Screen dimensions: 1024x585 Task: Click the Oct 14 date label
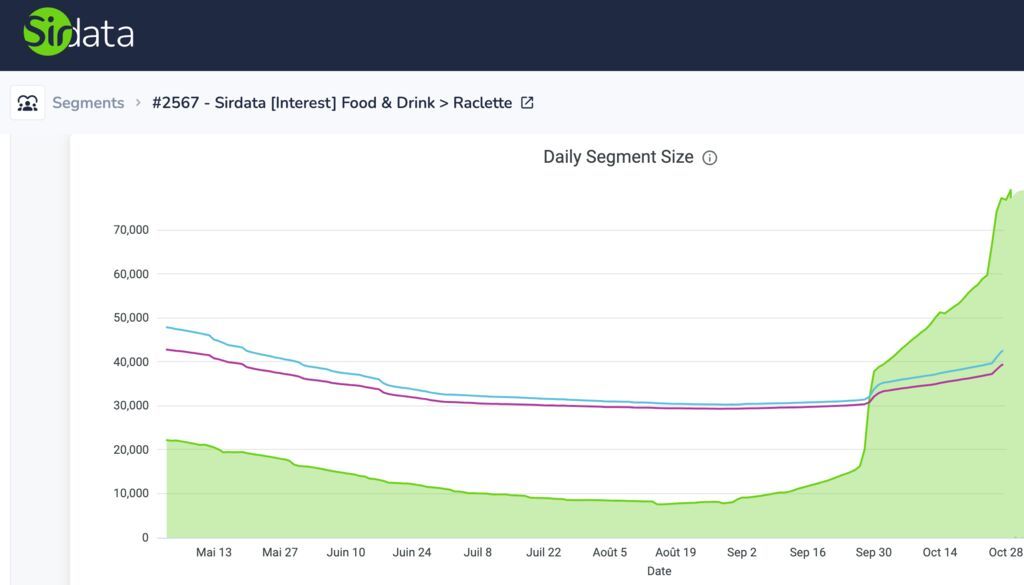coord(939,552)
